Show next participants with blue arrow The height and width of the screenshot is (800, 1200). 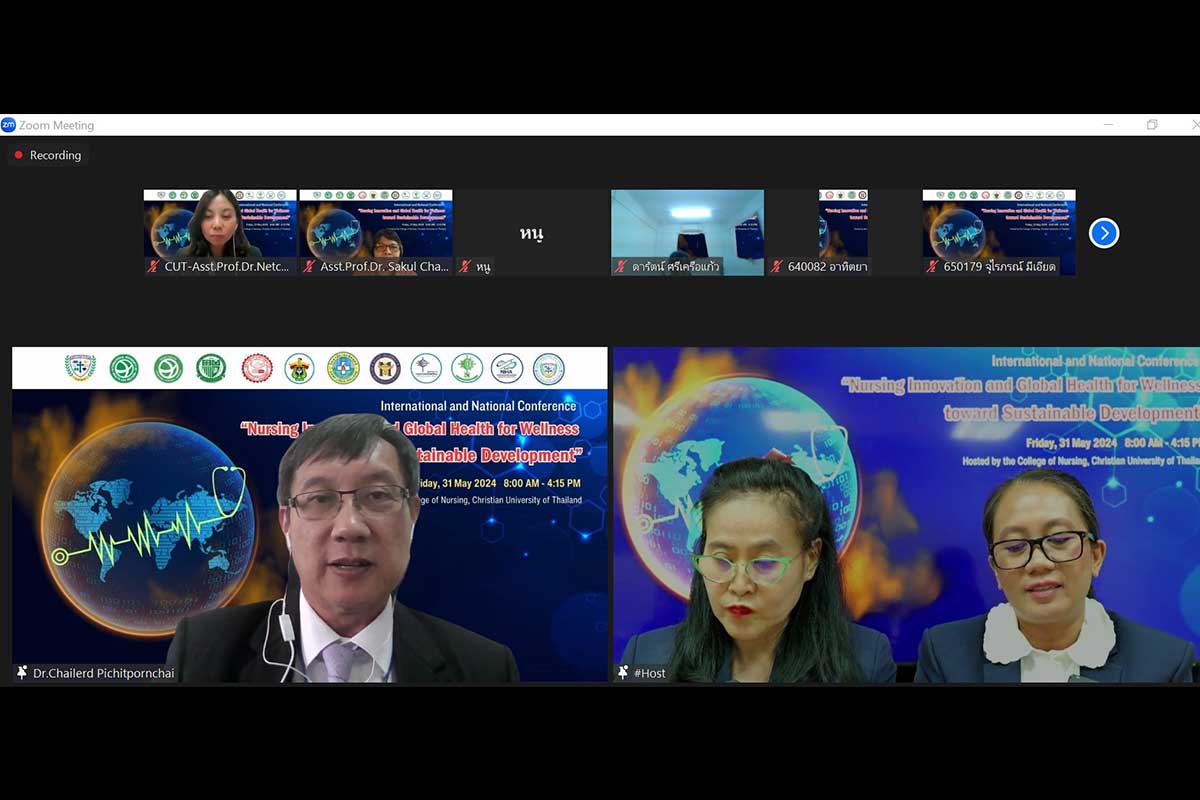pyautogui.click(x=1103, y=233)
